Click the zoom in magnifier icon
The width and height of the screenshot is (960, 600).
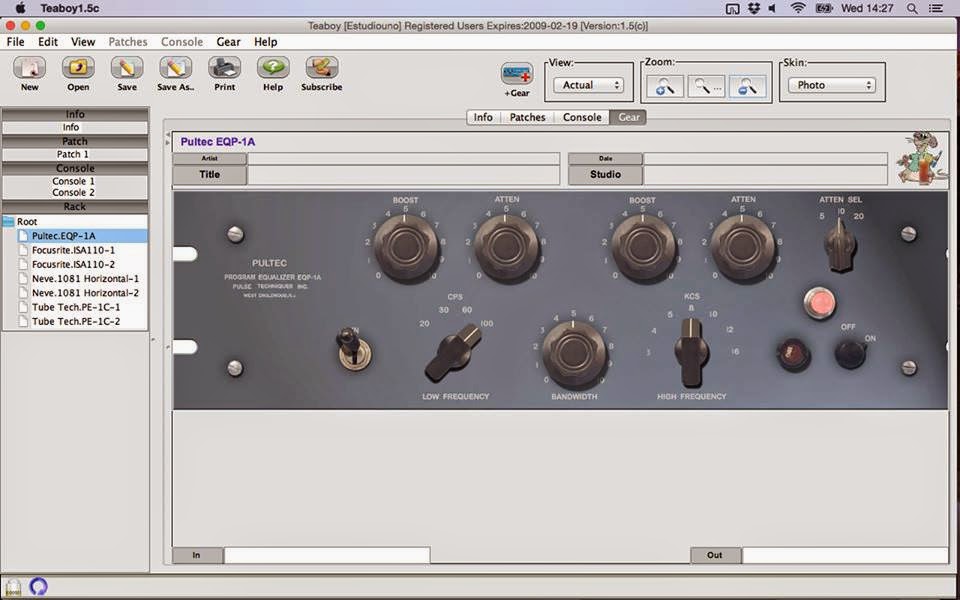665,87
